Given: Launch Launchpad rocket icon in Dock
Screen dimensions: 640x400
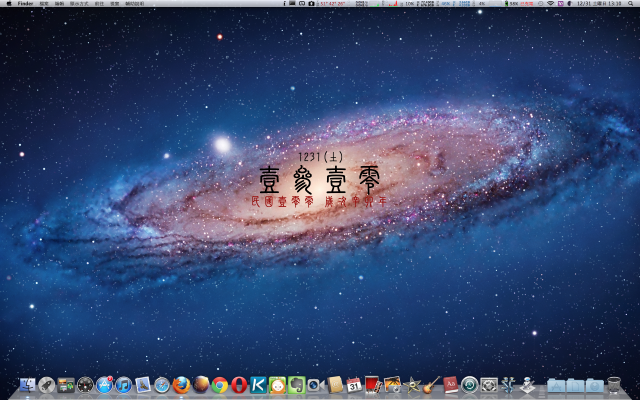Looking at the screenshot, I should click(x=47, y=385).
